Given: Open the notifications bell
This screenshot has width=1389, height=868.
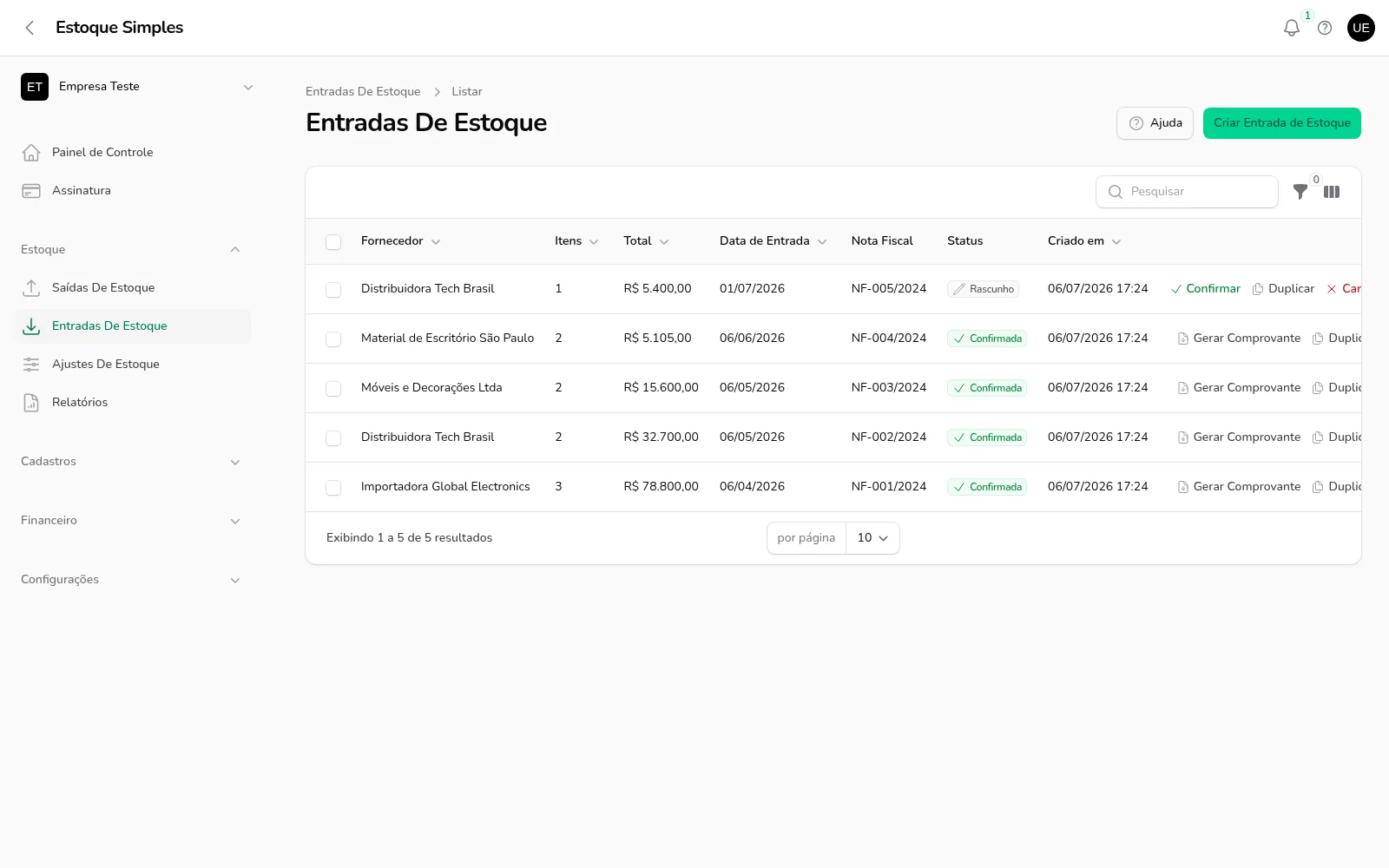Looking at the screenshot, I should click(x=1292, y=28).
